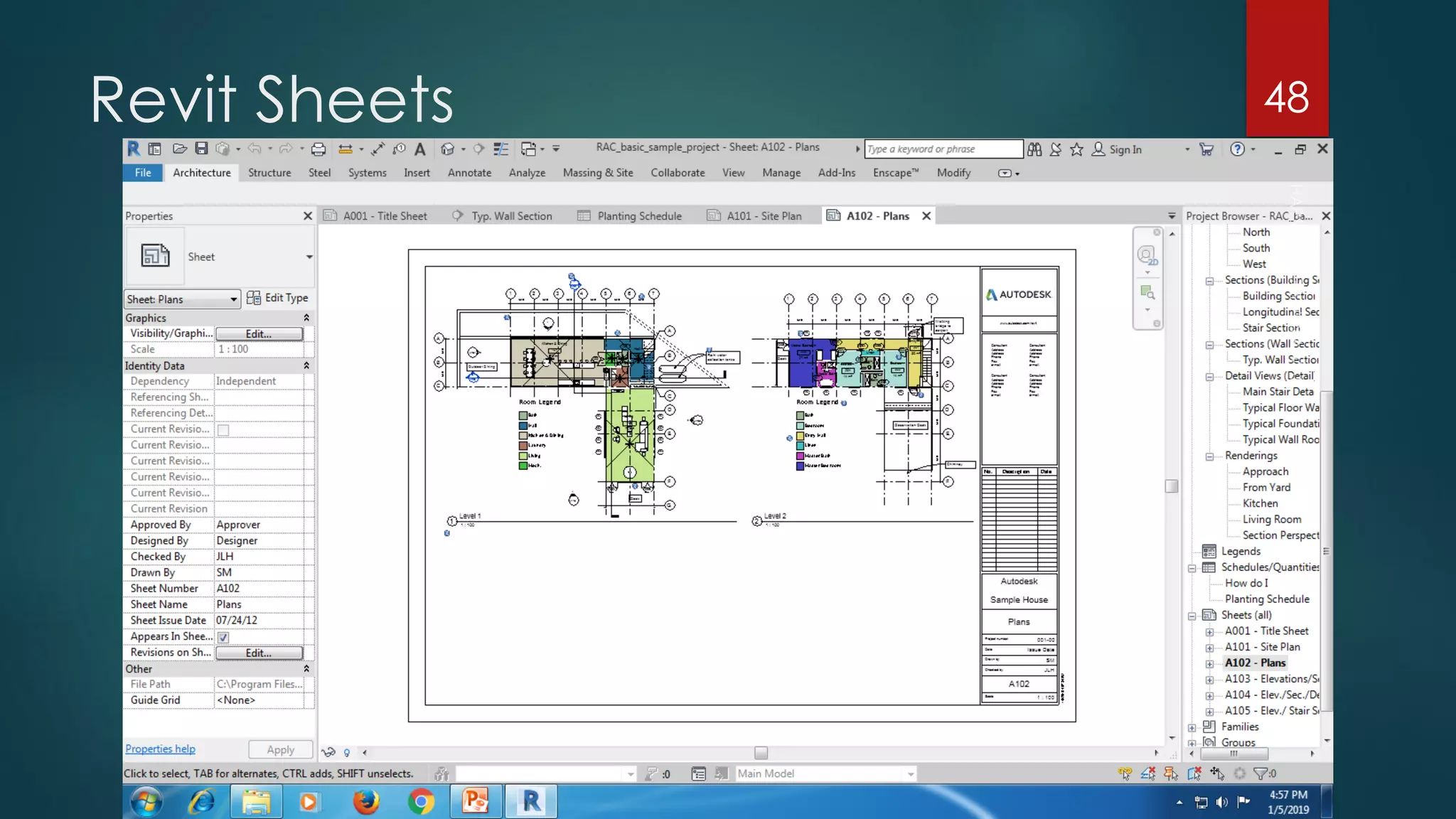
Task: Click the Help question mark icon
Action: pyautogui.click(x=1238, y=149)
